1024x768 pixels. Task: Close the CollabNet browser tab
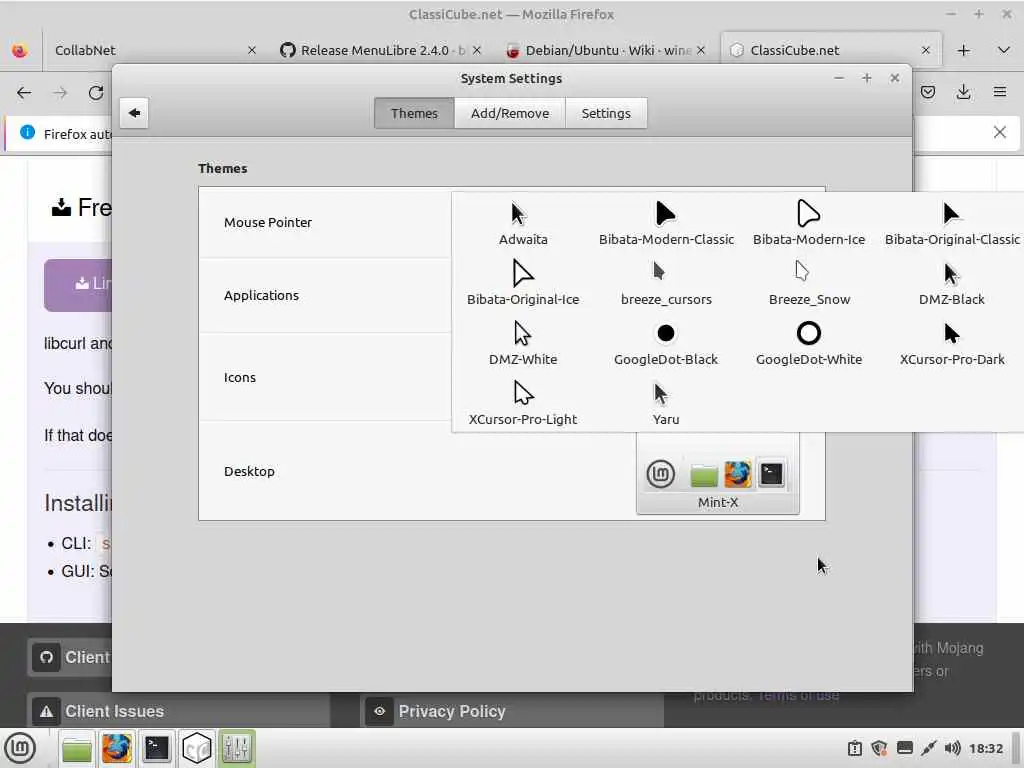tap(251, 50)
